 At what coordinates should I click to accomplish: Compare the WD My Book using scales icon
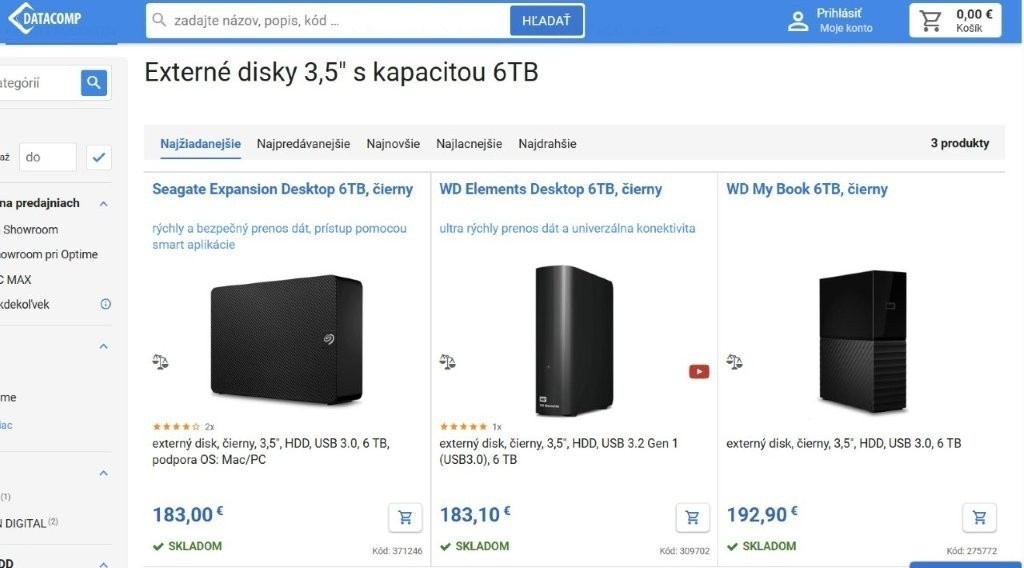pyautogui.click(x=735, y=361)
